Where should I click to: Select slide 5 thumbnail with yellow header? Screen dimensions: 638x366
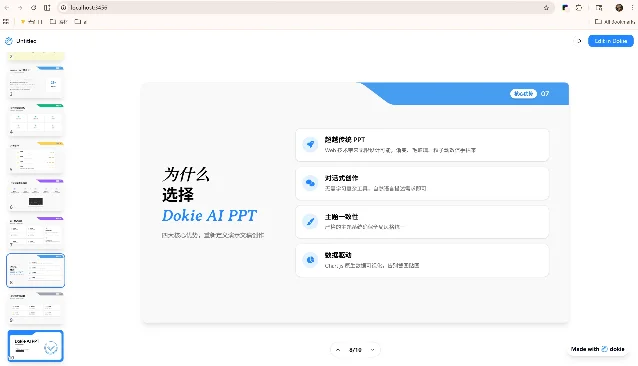36,157
